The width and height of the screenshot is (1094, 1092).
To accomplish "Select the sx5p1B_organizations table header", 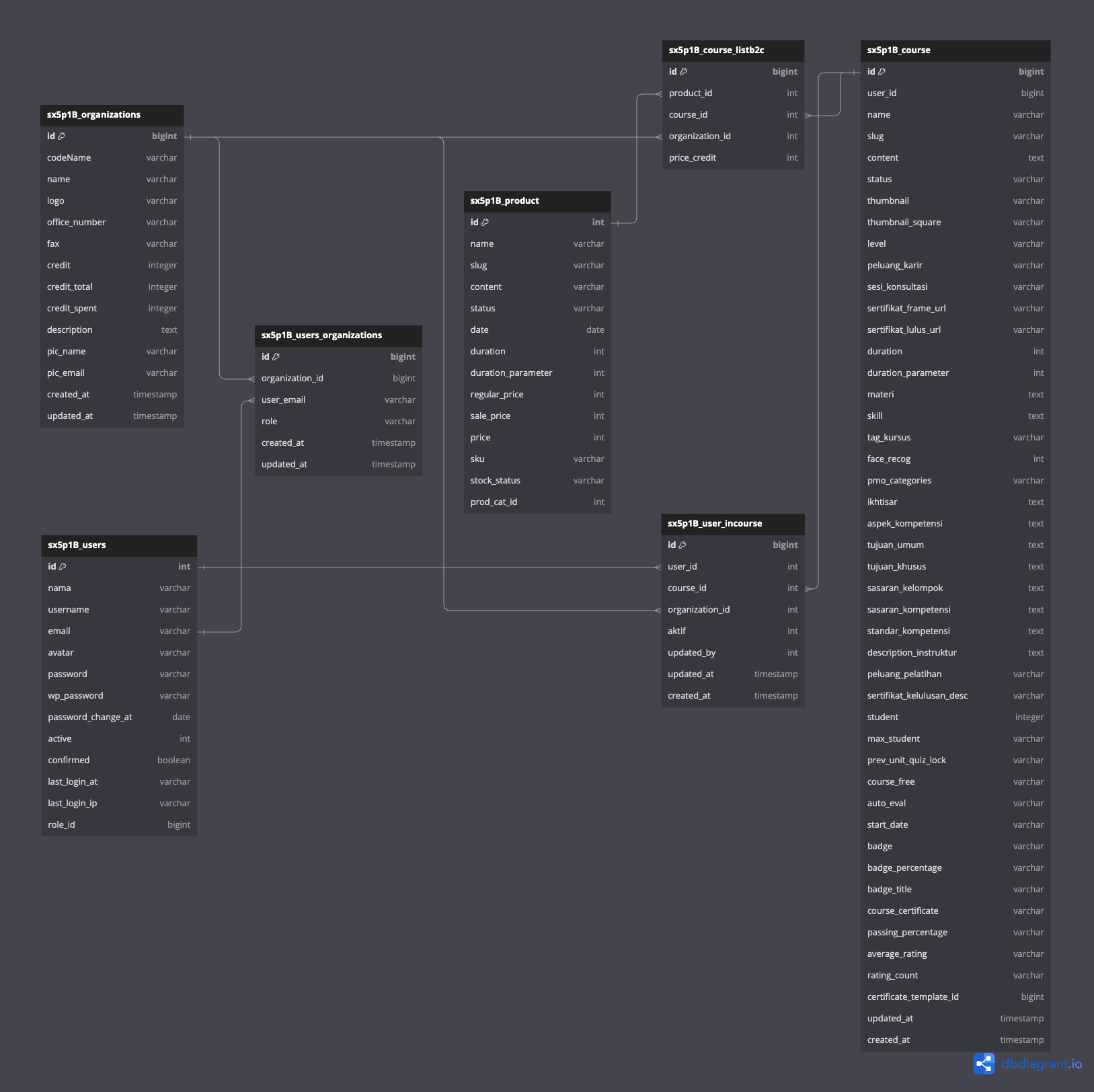I will (x=112, y=115).
